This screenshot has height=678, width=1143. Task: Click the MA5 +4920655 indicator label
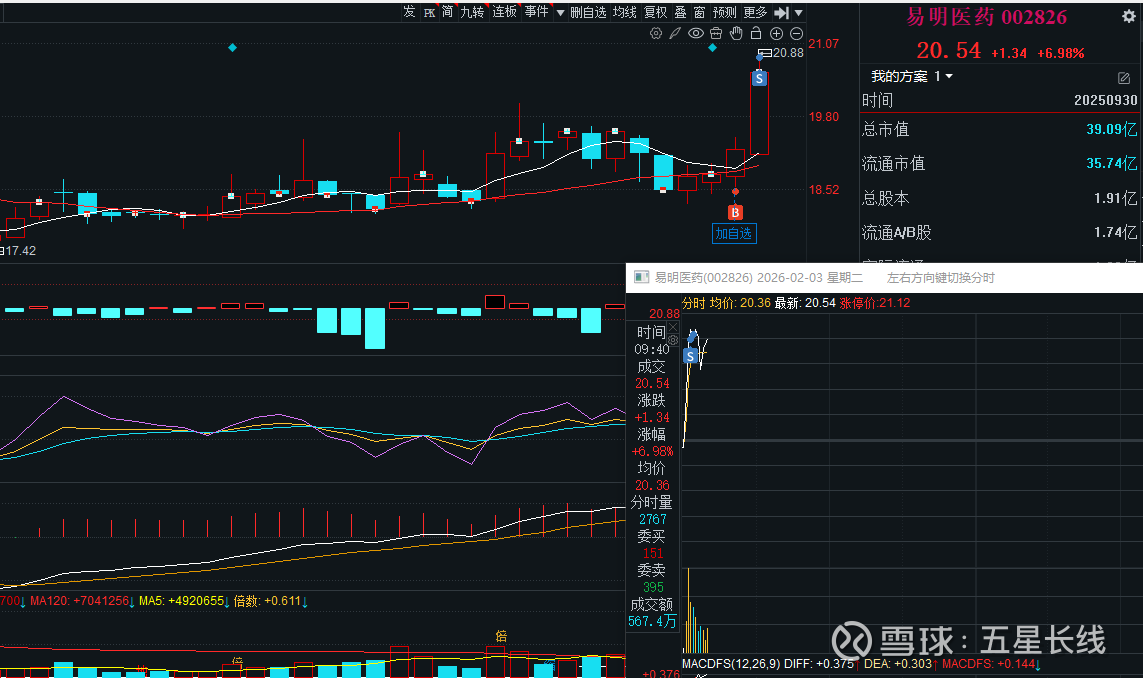coord(184,601)
